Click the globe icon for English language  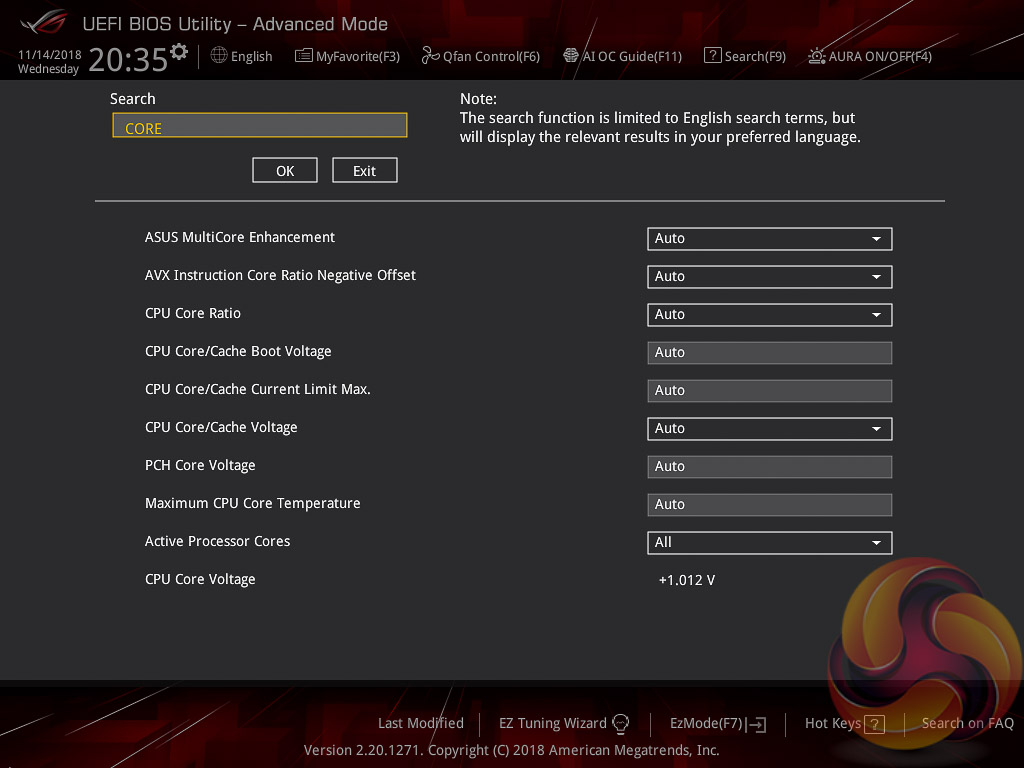point(219,56)
